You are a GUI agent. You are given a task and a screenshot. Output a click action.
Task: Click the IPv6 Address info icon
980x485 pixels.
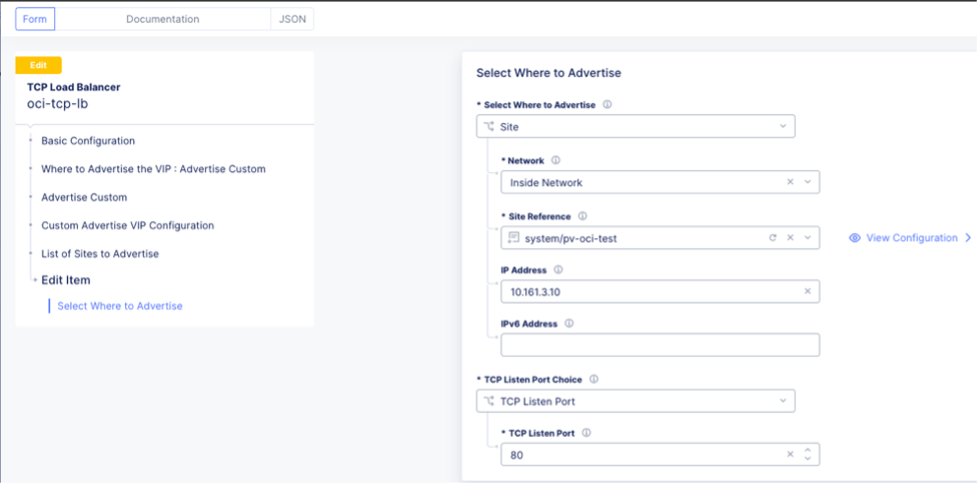pos(569,324)
